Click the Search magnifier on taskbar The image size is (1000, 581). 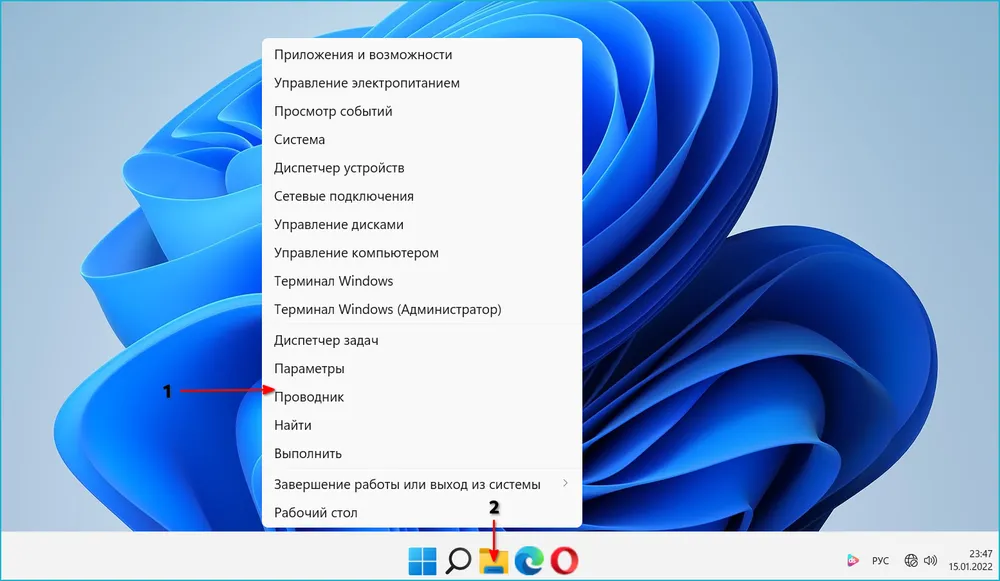tap(458, 561)
